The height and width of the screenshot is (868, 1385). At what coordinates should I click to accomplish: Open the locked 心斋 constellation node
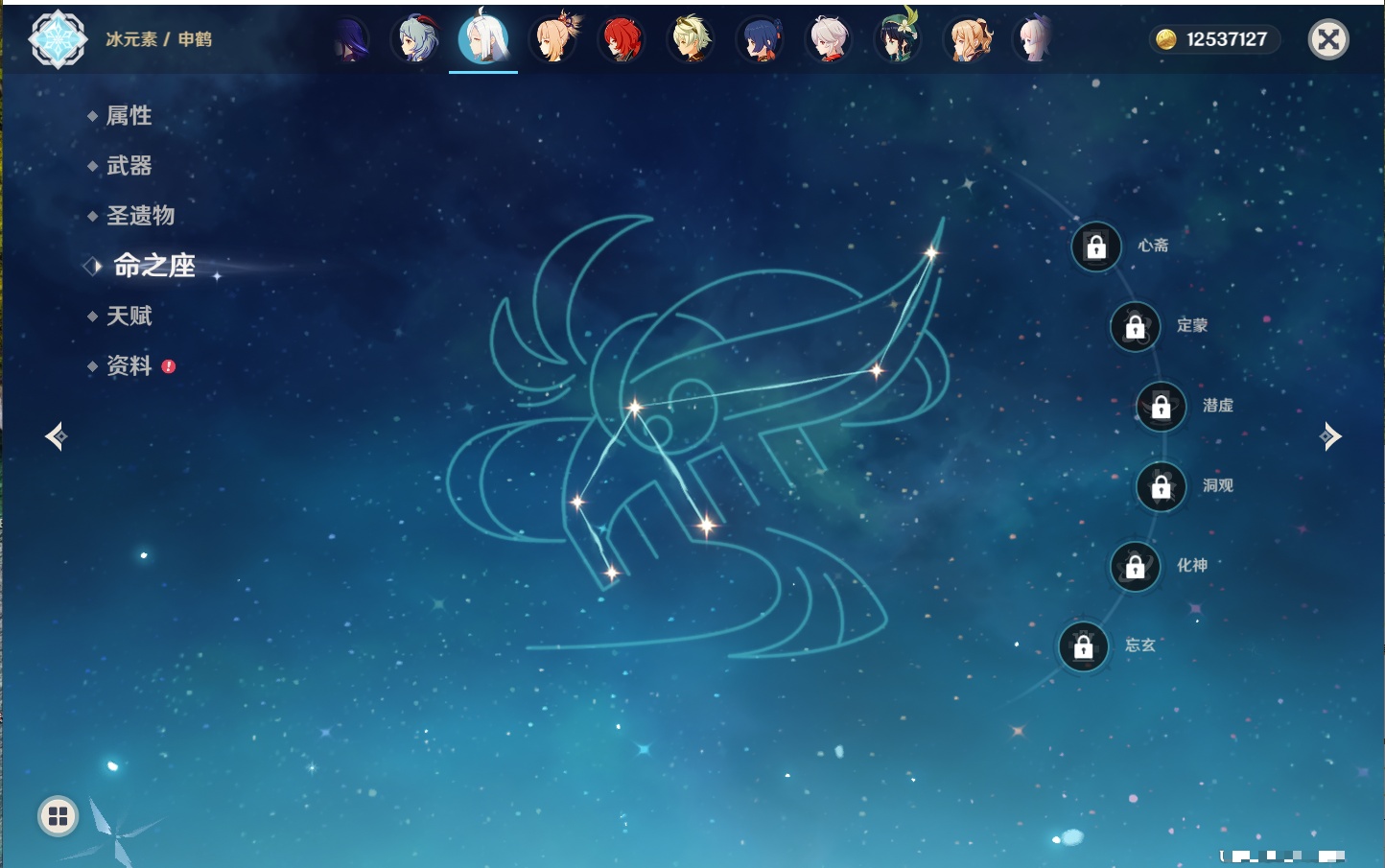click(x=1096, y=246)
